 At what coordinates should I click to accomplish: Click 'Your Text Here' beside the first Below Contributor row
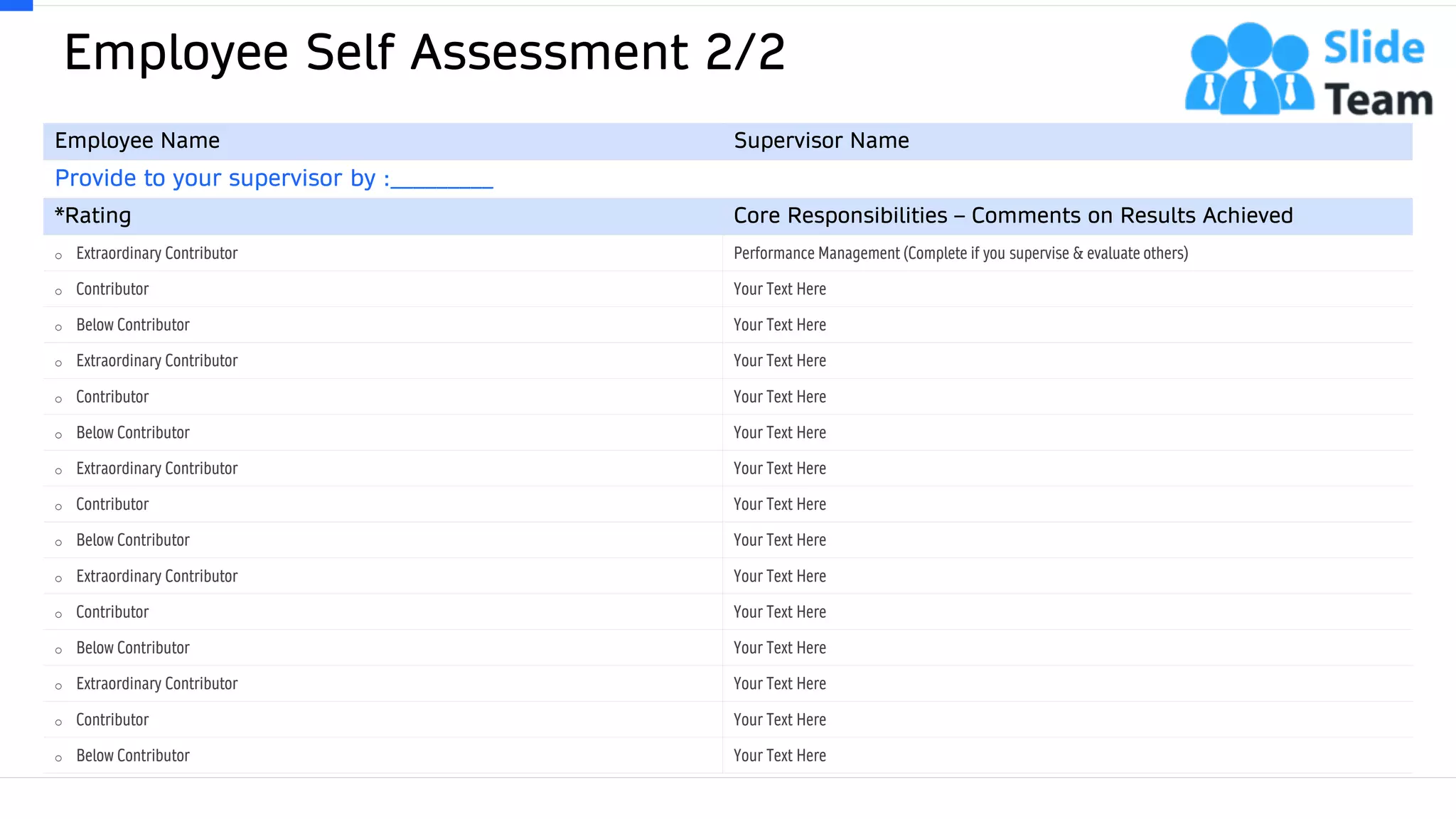pyautogui.click(x=780, y=325)
